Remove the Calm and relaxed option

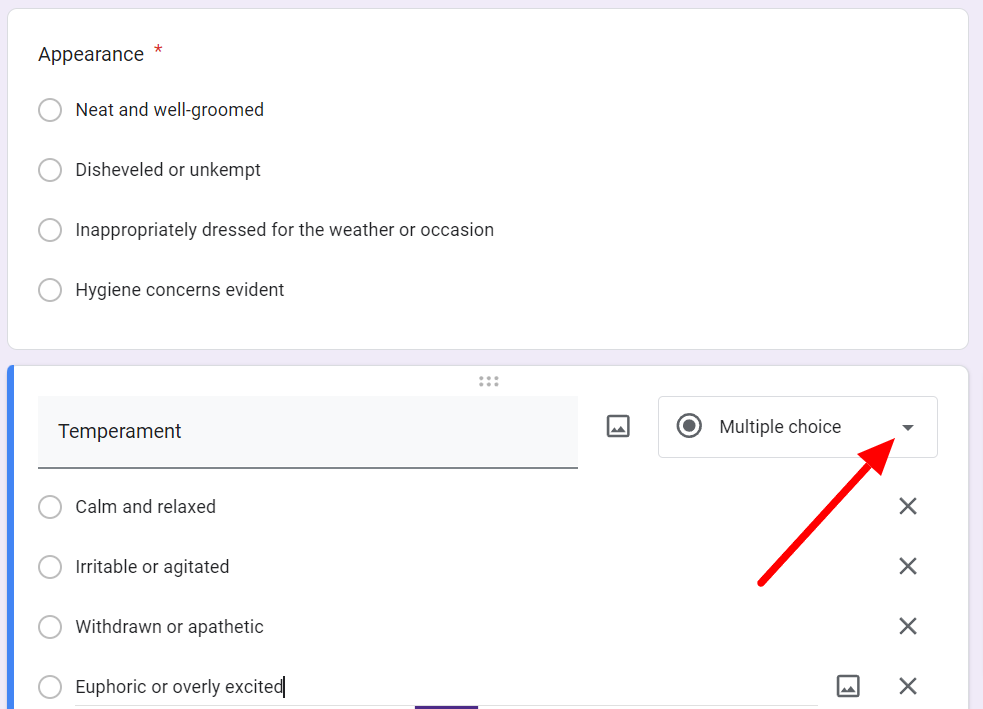908,506
